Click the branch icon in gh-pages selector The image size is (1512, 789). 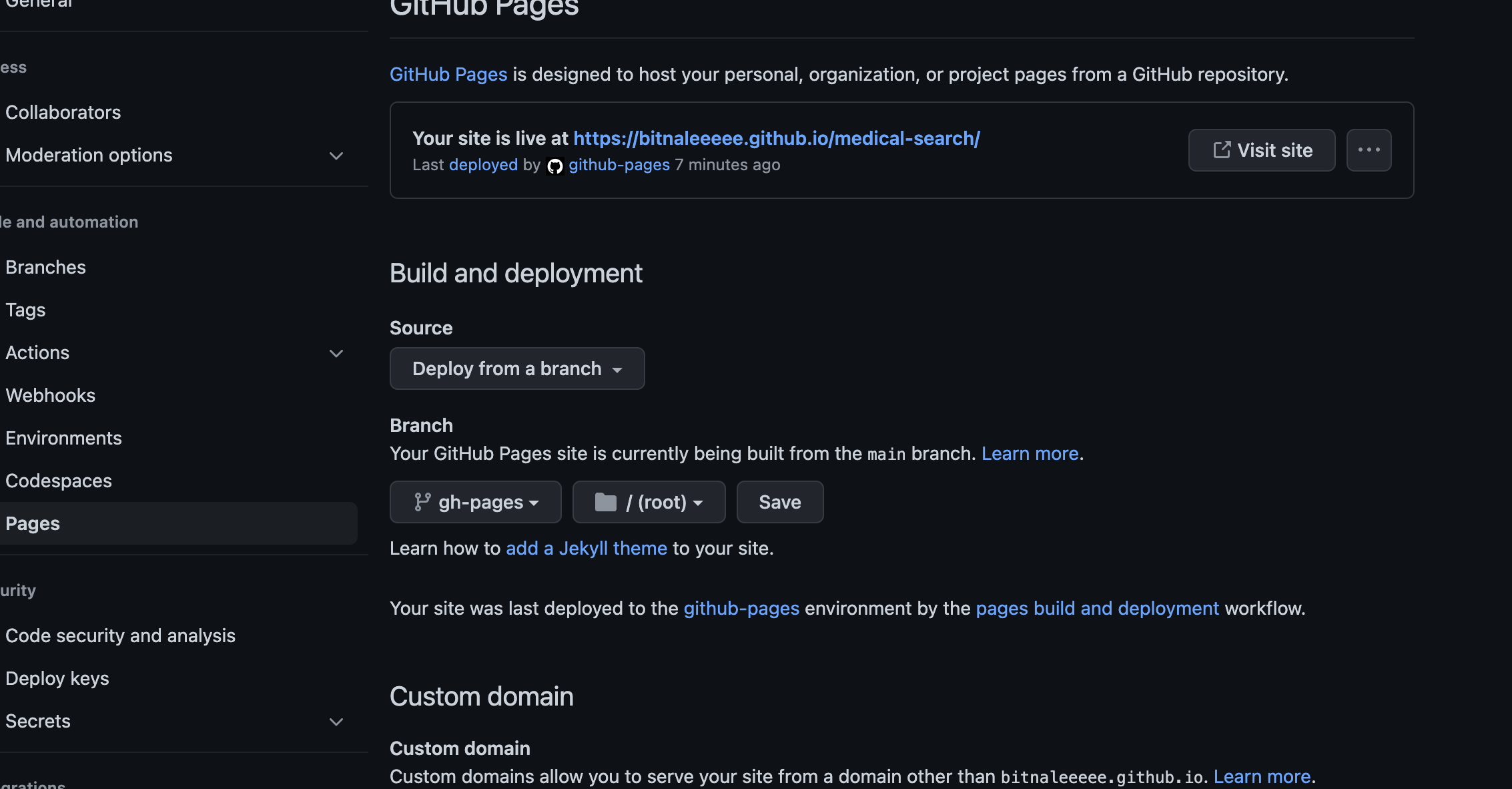(x=422, y=502)
